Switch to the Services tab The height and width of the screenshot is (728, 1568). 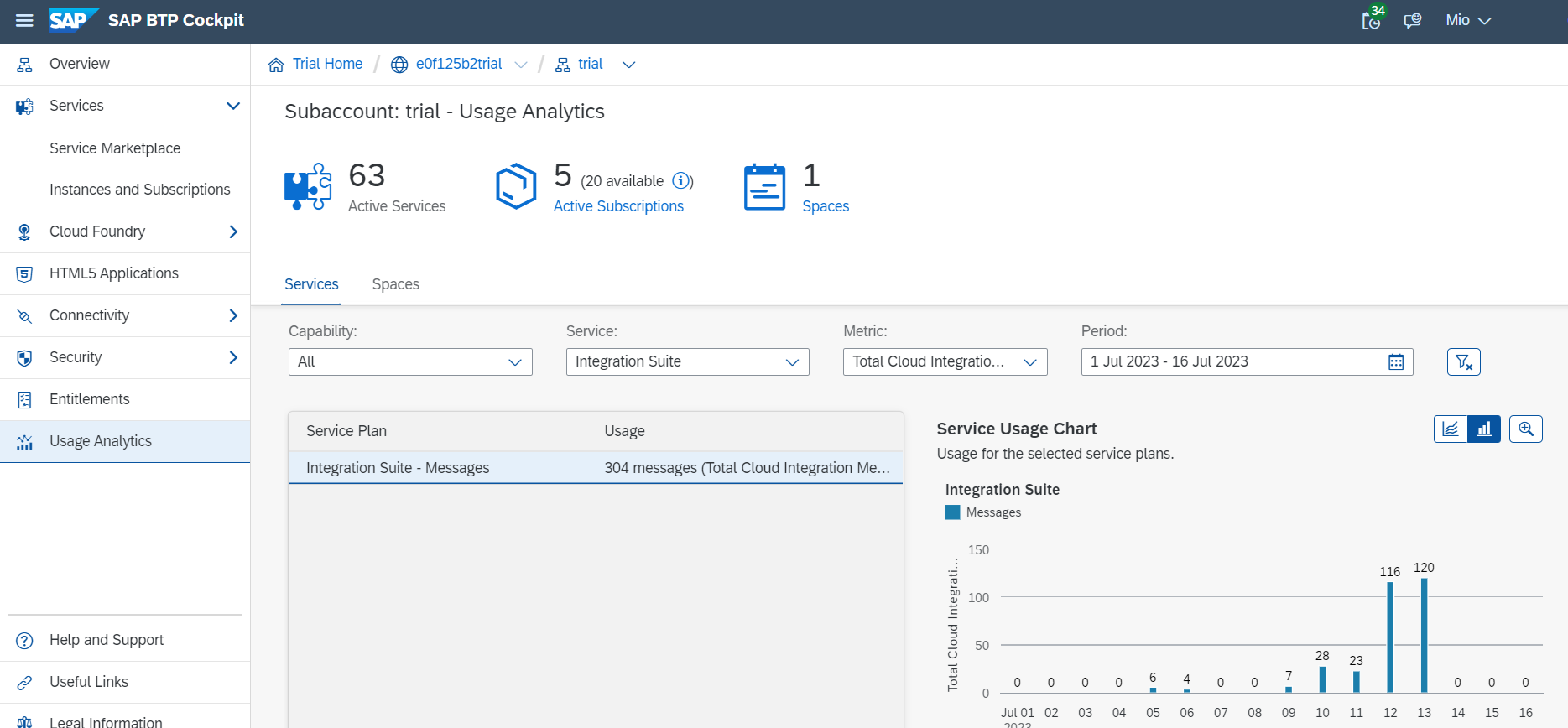coord(311,284)
